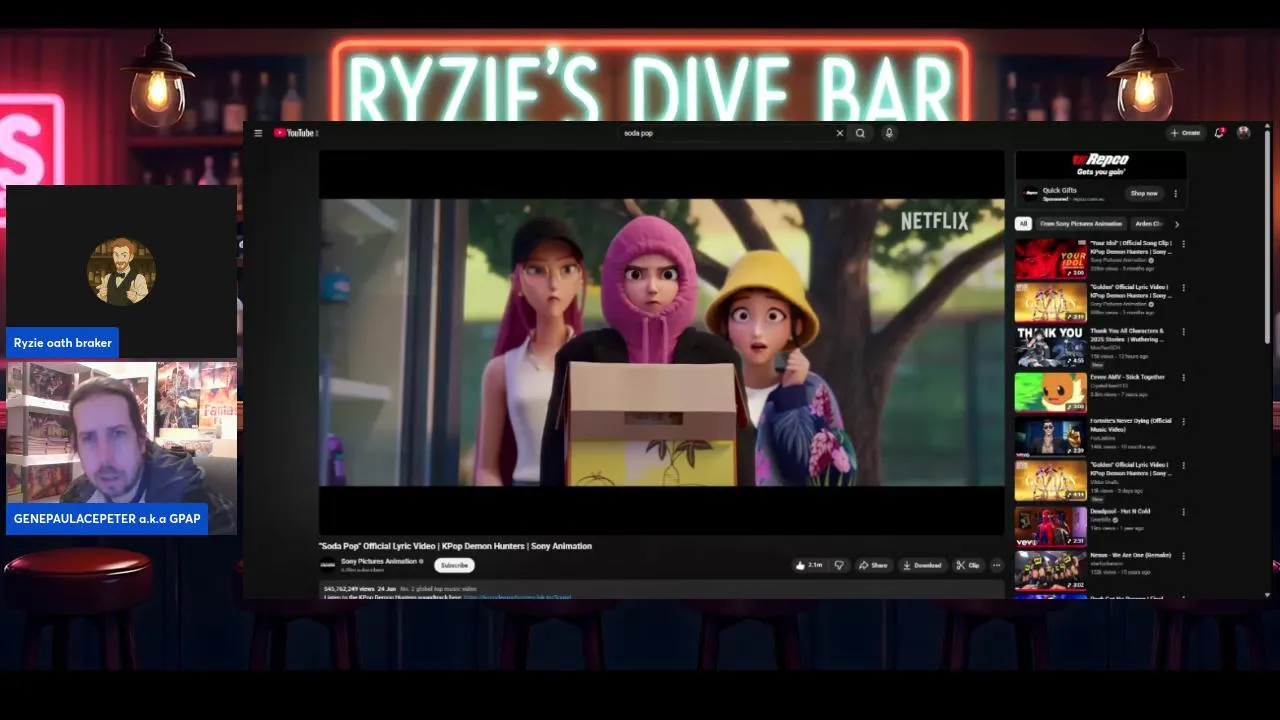Expand the video description box
Viewport: 1280px width, 720px height.
point(661,590)
